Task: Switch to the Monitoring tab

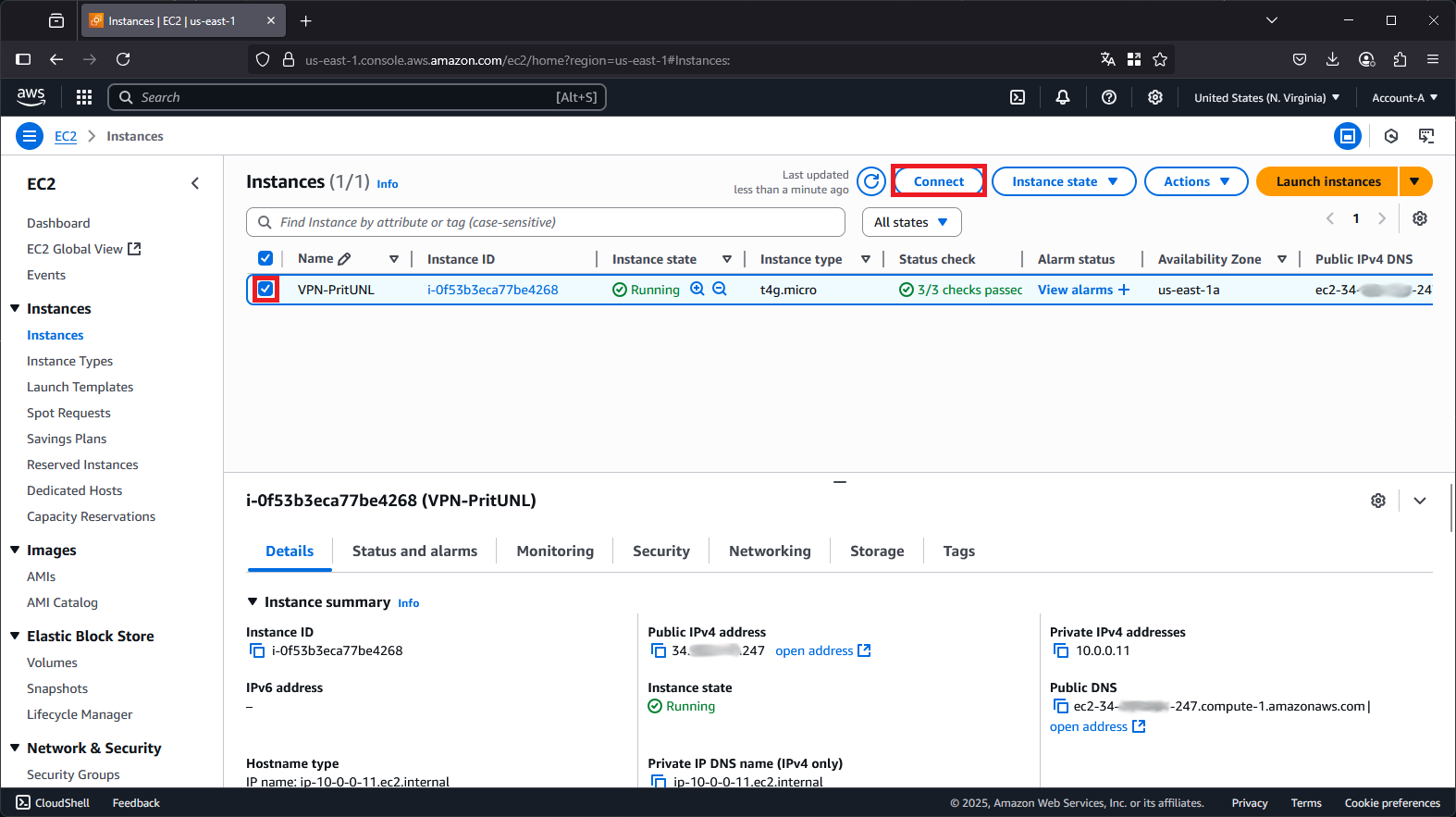Action: pos(555,551)
